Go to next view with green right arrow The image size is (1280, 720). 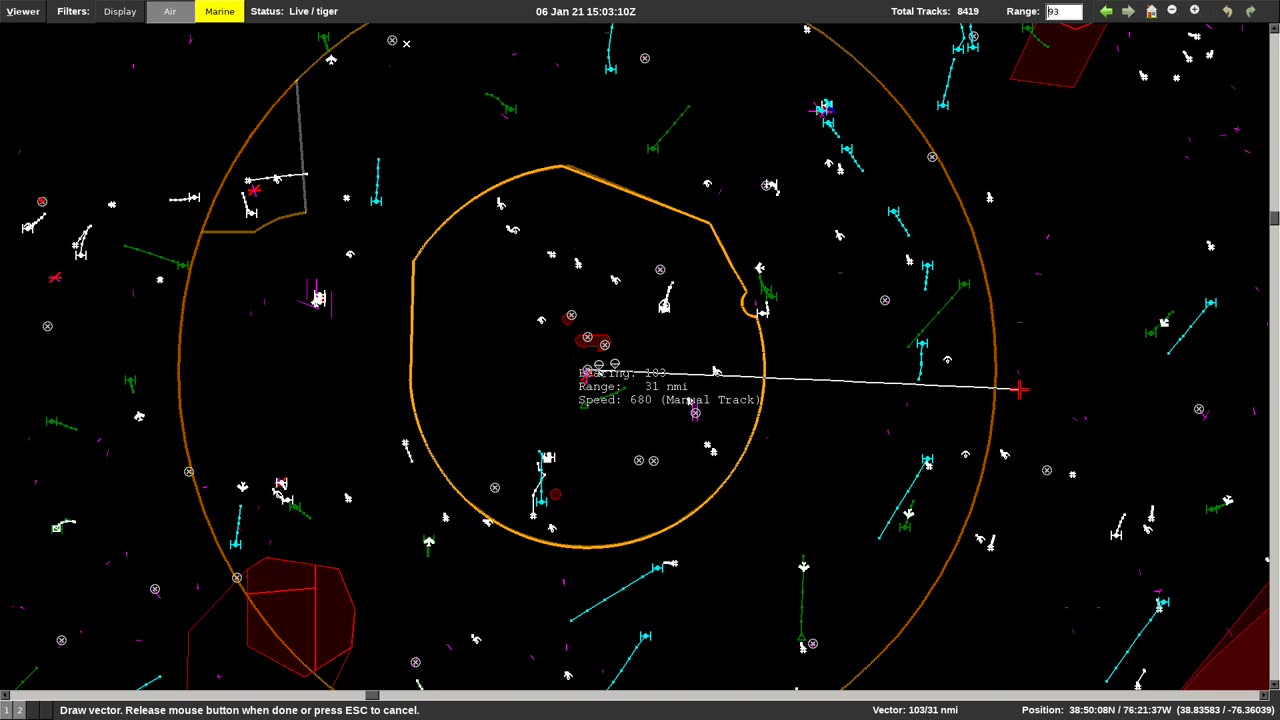[x=1128, y=11]
